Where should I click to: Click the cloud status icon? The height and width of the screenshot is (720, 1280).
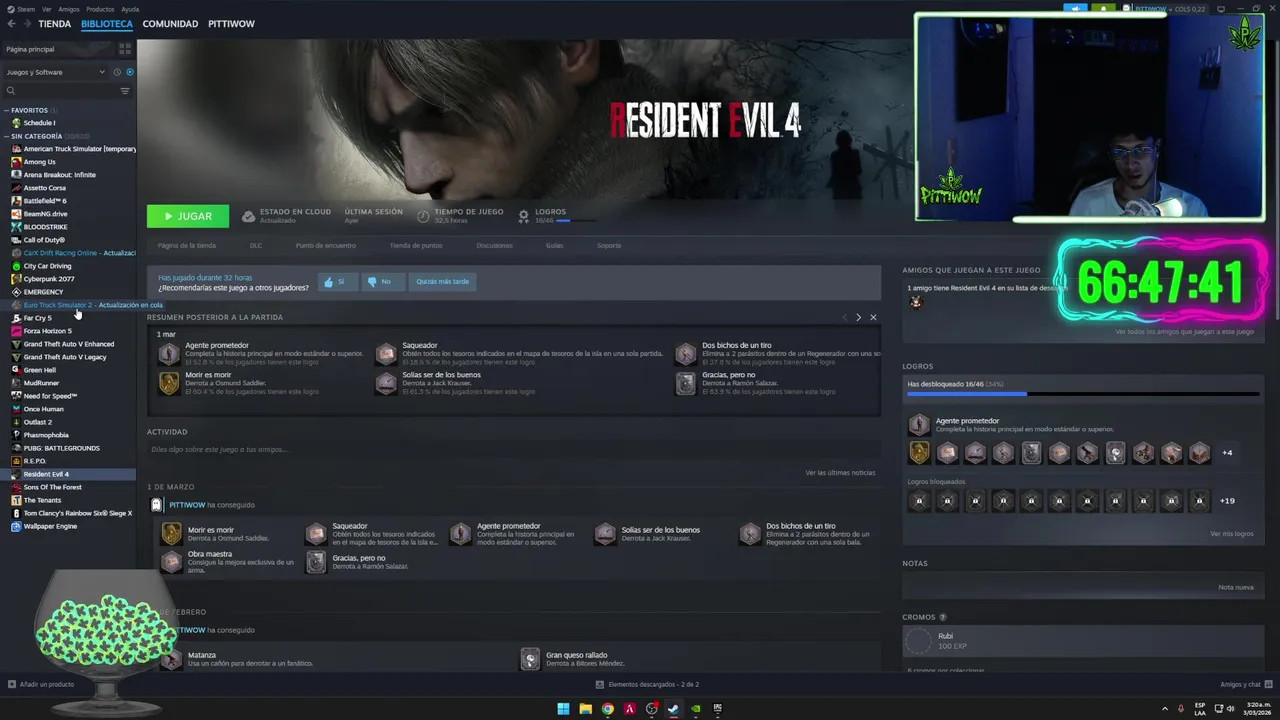249,216
